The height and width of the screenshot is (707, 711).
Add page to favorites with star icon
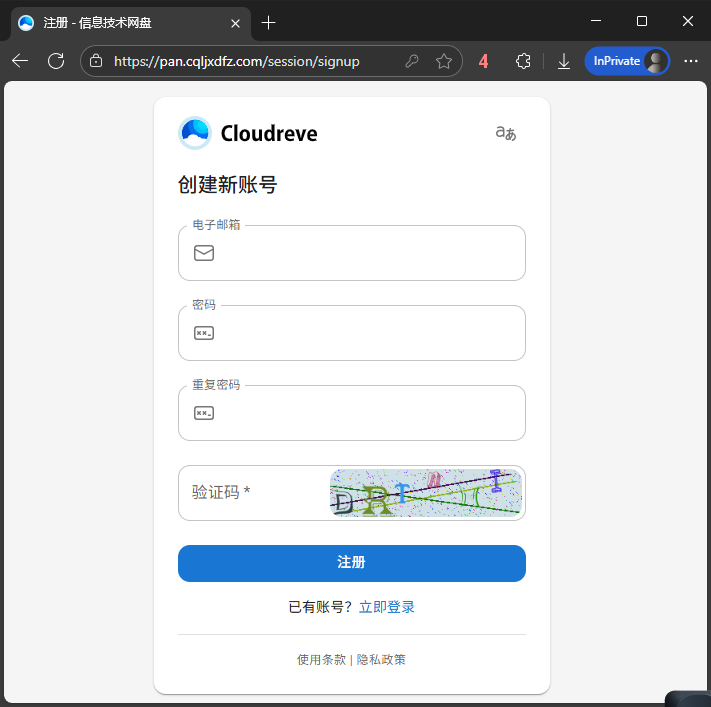coord(444,61)
